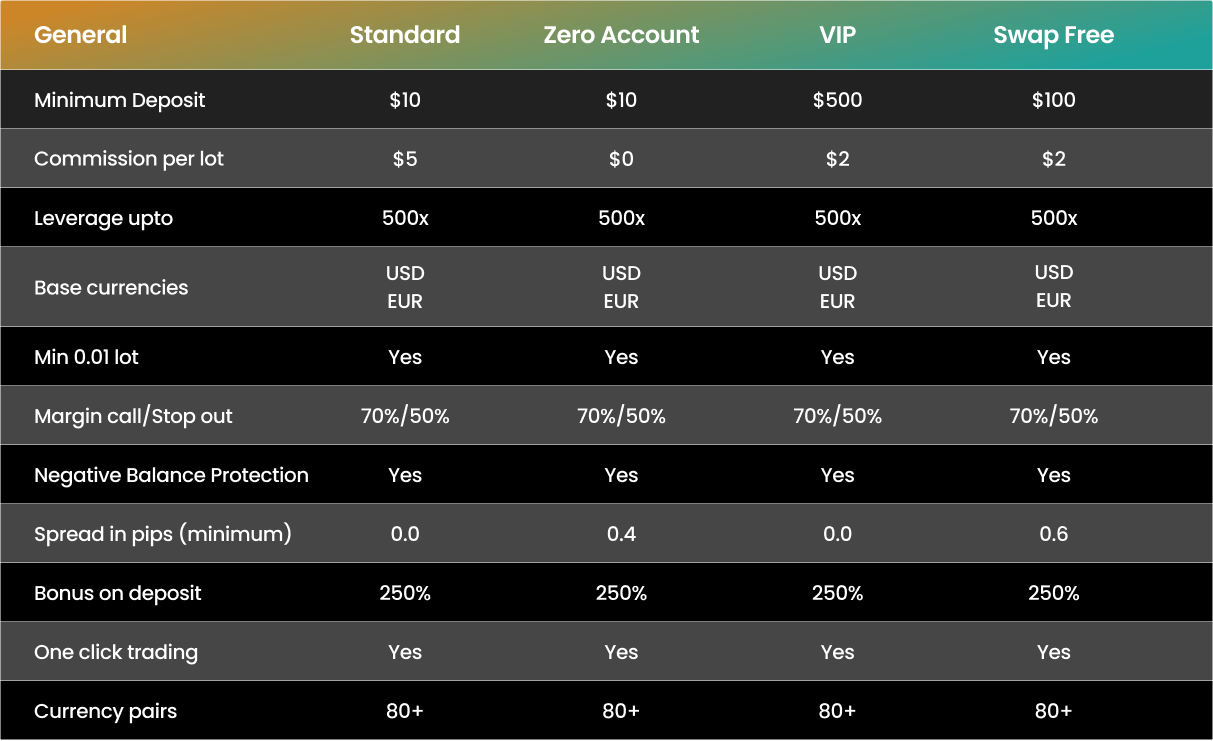1213x741 pixels.
Task: Click the General header label
Action: (80, 35)
